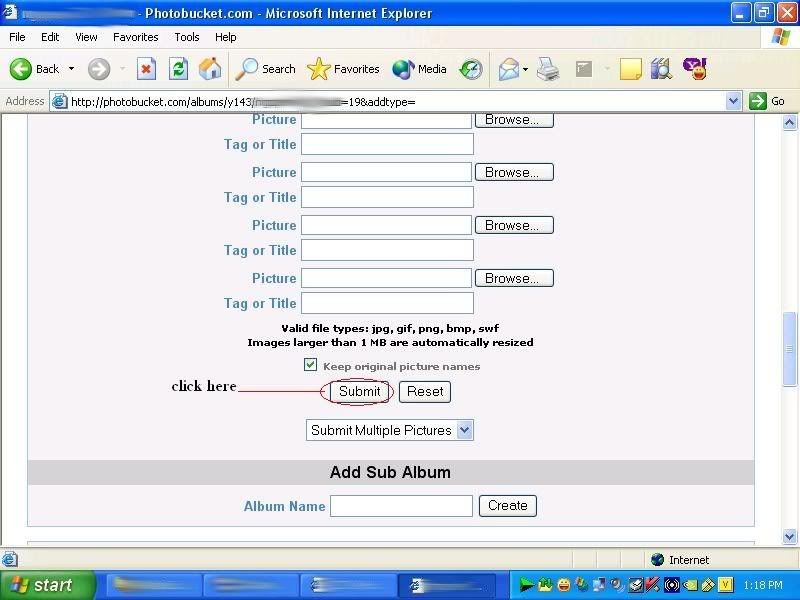Image resolution: width=800 pixels, height=600 pixels.
Task: Open the Help menu
Action: [226, 37]
